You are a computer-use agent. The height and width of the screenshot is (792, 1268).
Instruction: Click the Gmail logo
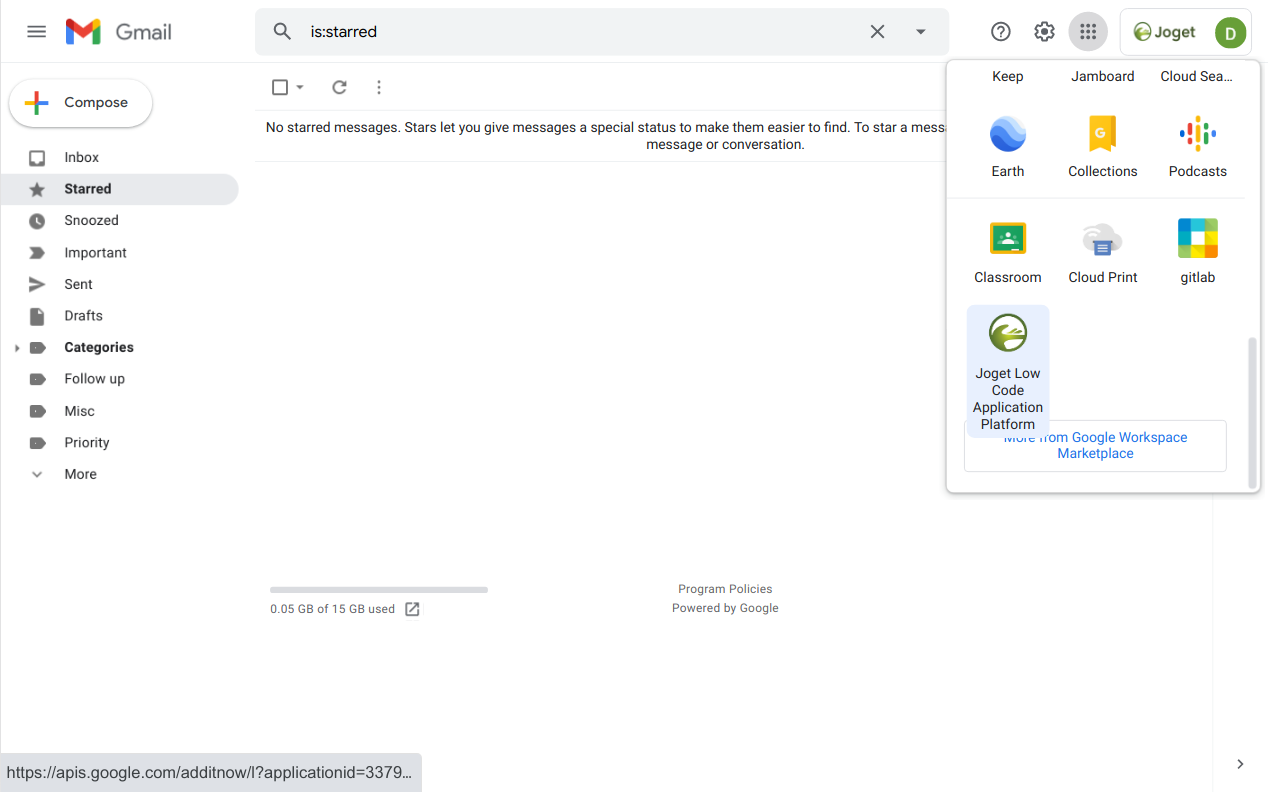[119, 32]
